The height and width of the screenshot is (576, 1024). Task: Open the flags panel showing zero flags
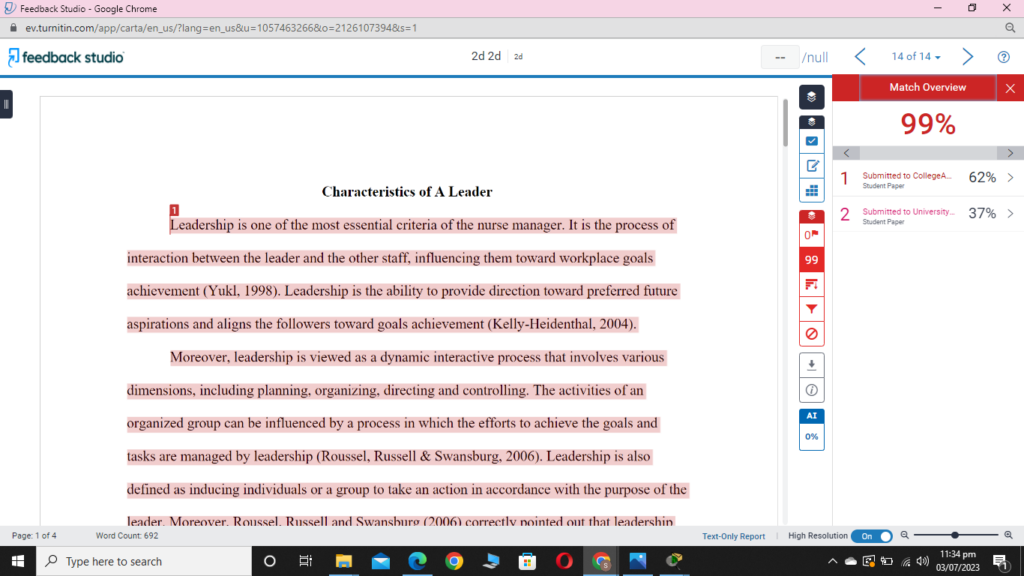click(x=811, y=234)
